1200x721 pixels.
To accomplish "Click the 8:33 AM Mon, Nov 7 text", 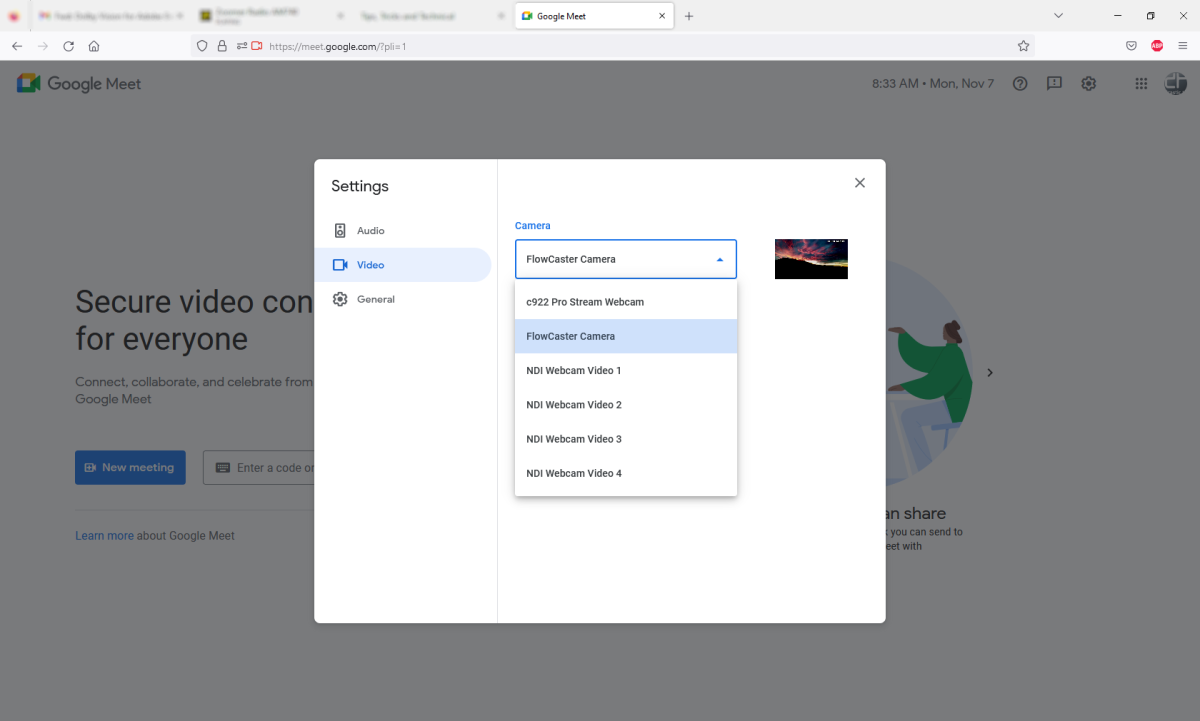I will click(x=933, y=84).
